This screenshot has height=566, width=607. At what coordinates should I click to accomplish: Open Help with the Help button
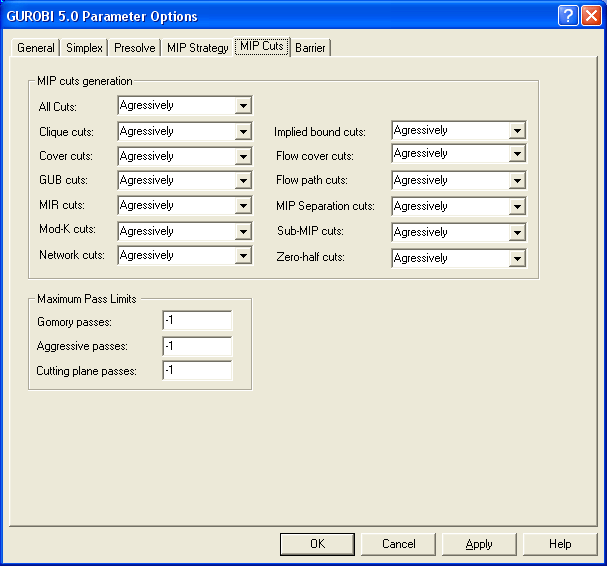[x=560, y=544]
